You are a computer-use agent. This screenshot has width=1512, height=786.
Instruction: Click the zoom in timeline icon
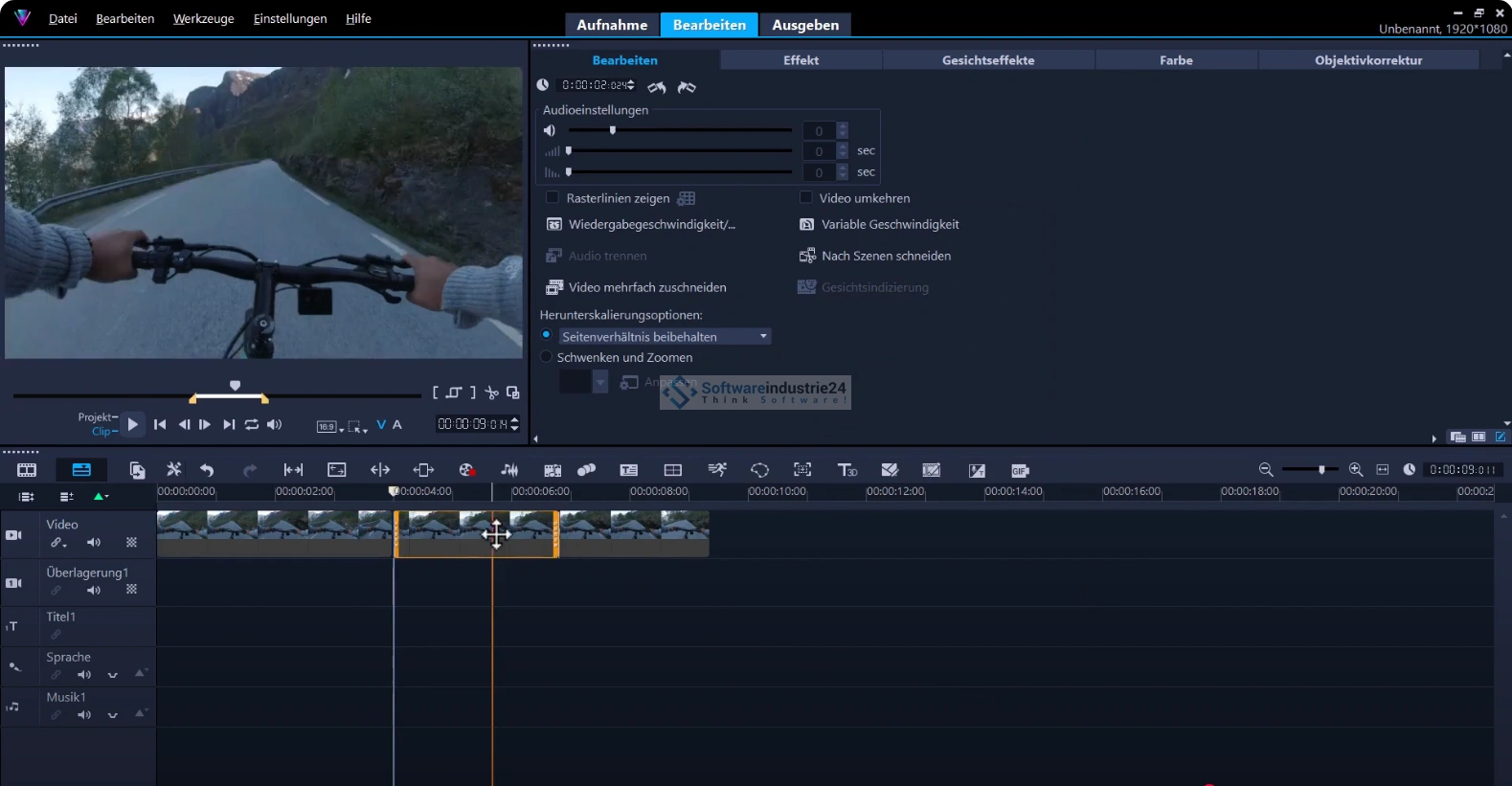point(1355,470)
